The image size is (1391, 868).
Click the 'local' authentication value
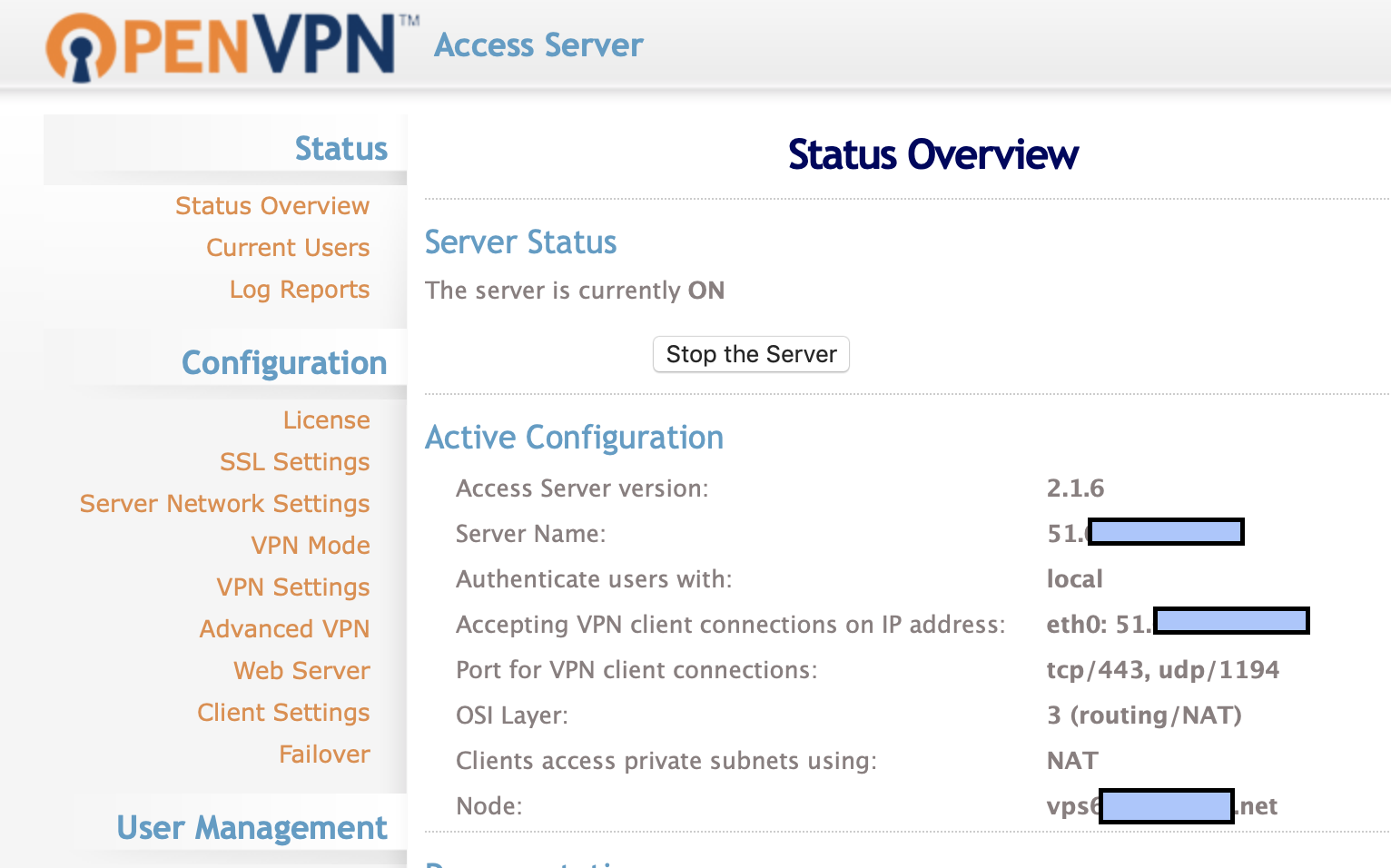(x=1075, y=579)
